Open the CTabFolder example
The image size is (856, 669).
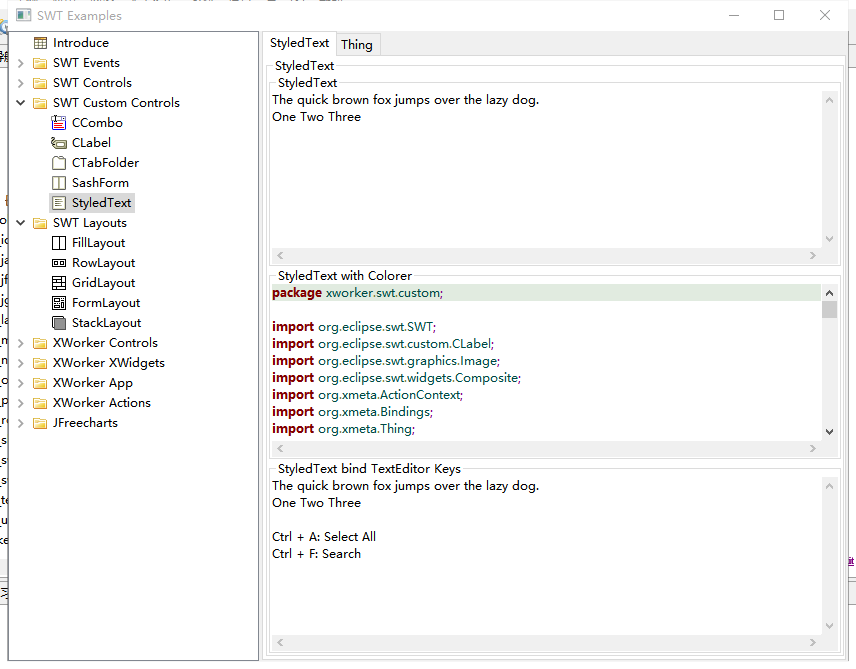[x=105, y=163]
